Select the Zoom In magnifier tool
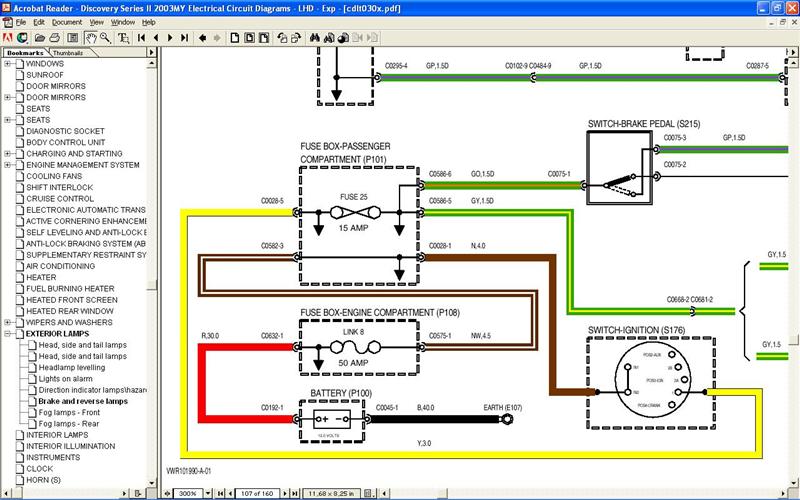800x500 pixels. pyautogui.click(x=106, y=38)
